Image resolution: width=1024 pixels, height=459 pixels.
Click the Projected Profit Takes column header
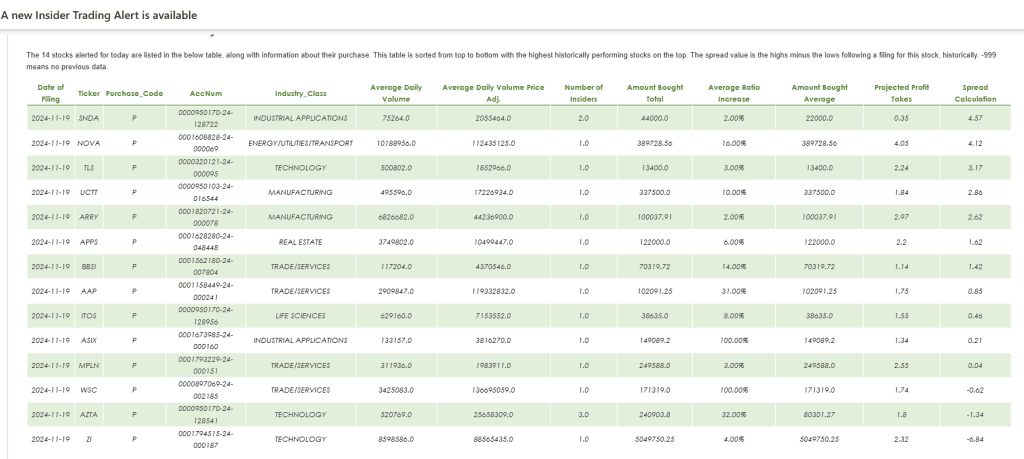(901, 93)
